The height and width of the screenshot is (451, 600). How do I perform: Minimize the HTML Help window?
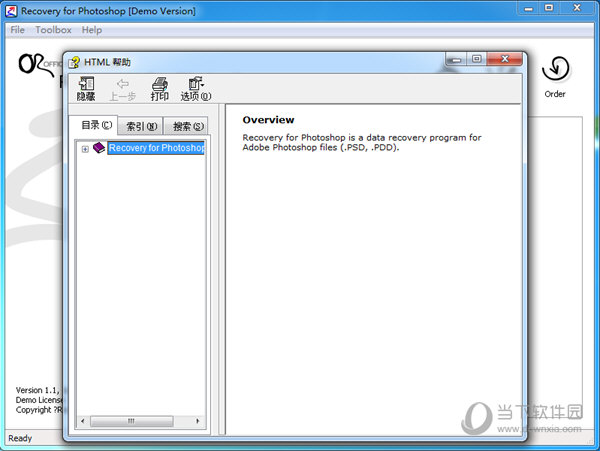click(456, 59)
